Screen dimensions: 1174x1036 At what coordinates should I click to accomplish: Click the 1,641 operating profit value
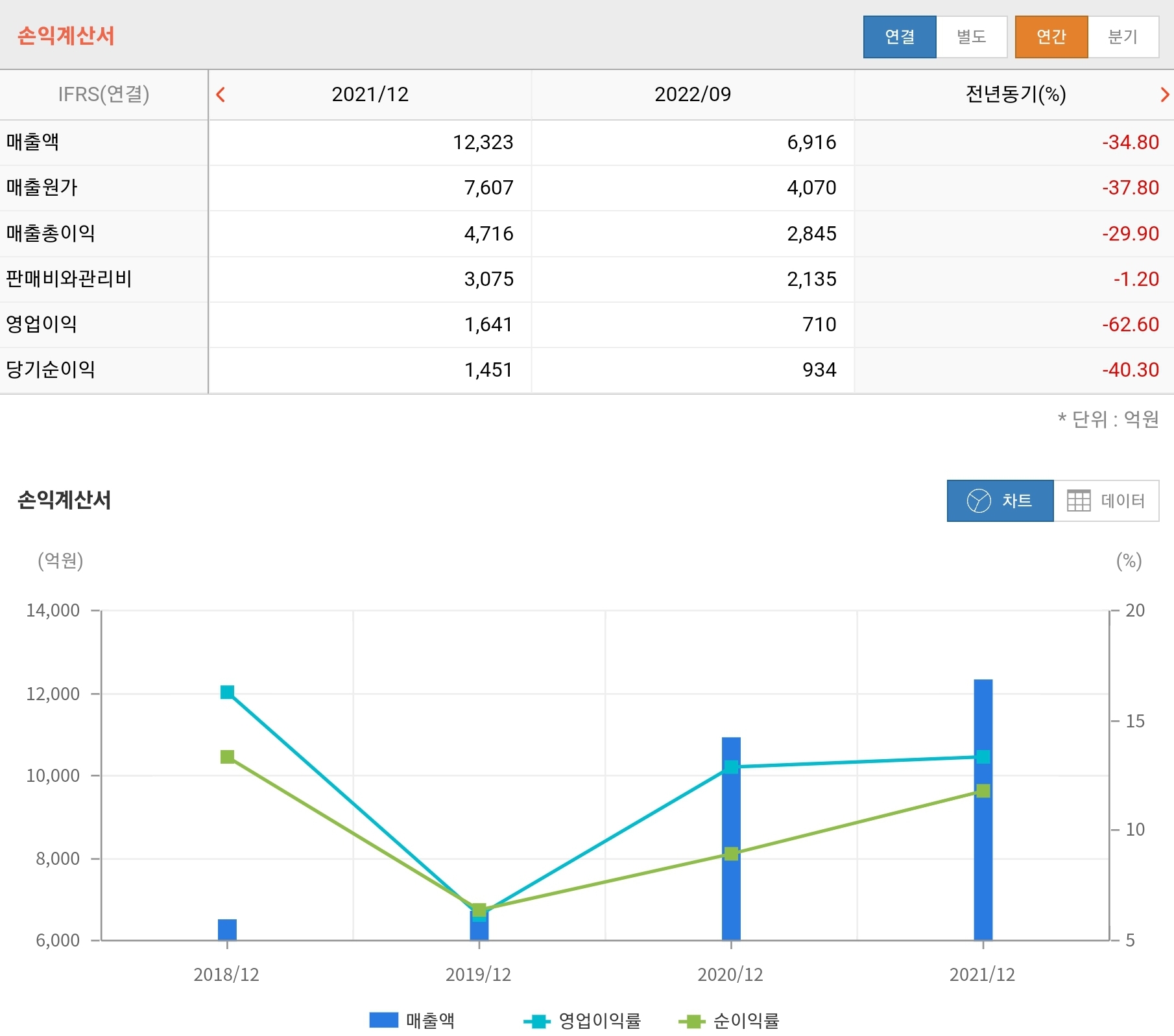tap(488, 324)
